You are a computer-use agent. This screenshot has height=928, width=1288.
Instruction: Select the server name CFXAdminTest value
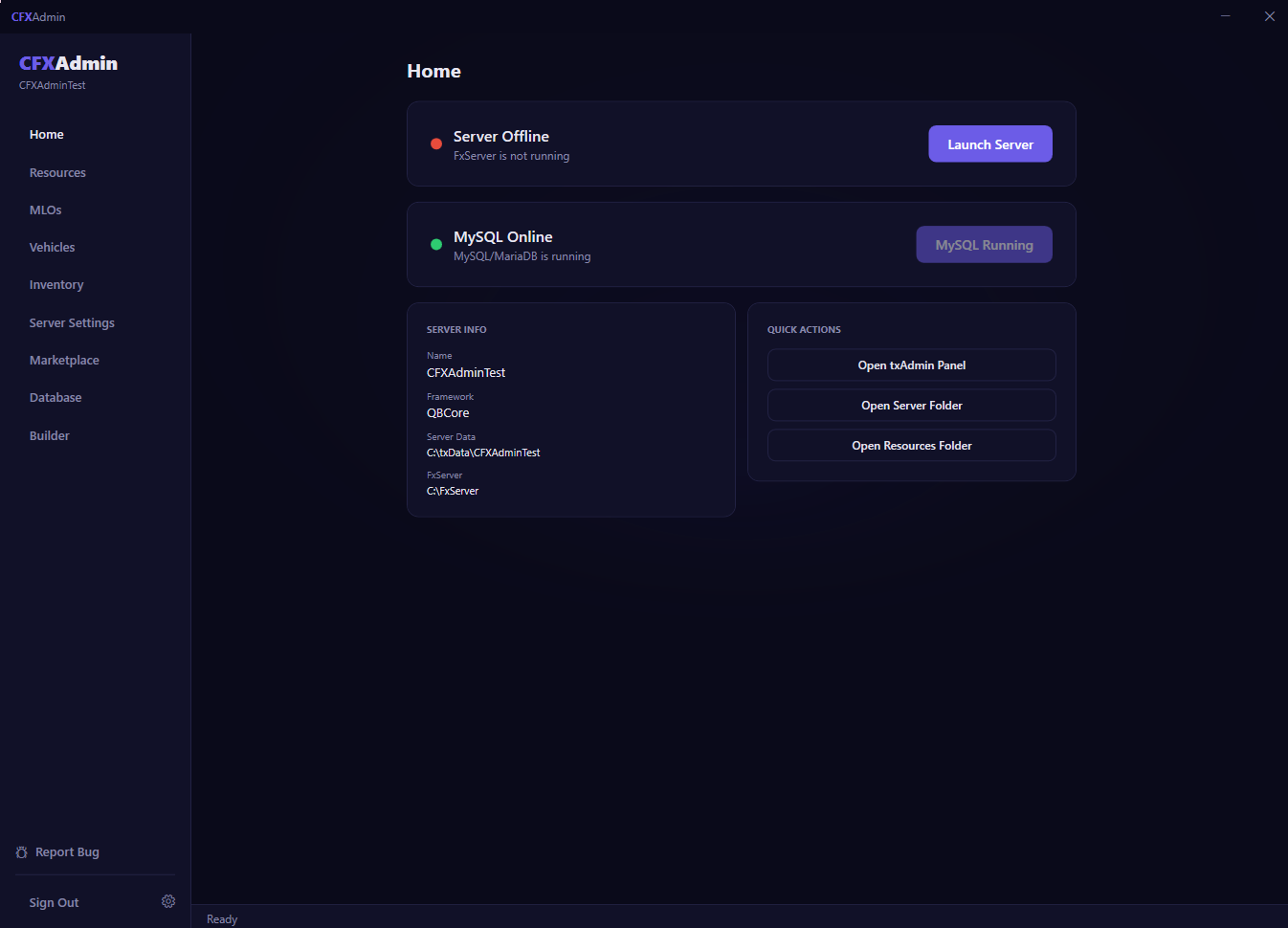click(x=466, y=373)
